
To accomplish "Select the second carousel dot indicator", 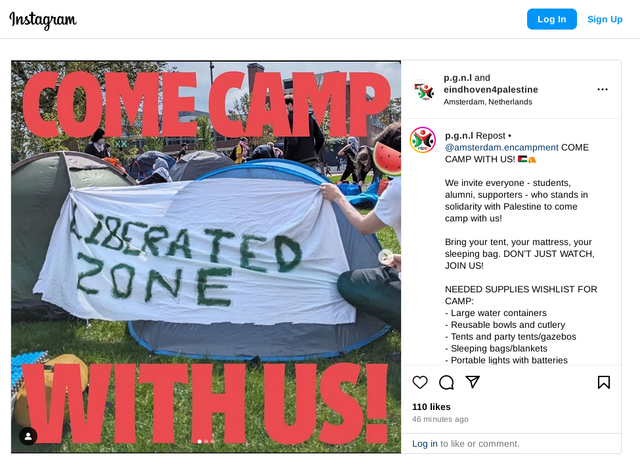I will 206,441.
